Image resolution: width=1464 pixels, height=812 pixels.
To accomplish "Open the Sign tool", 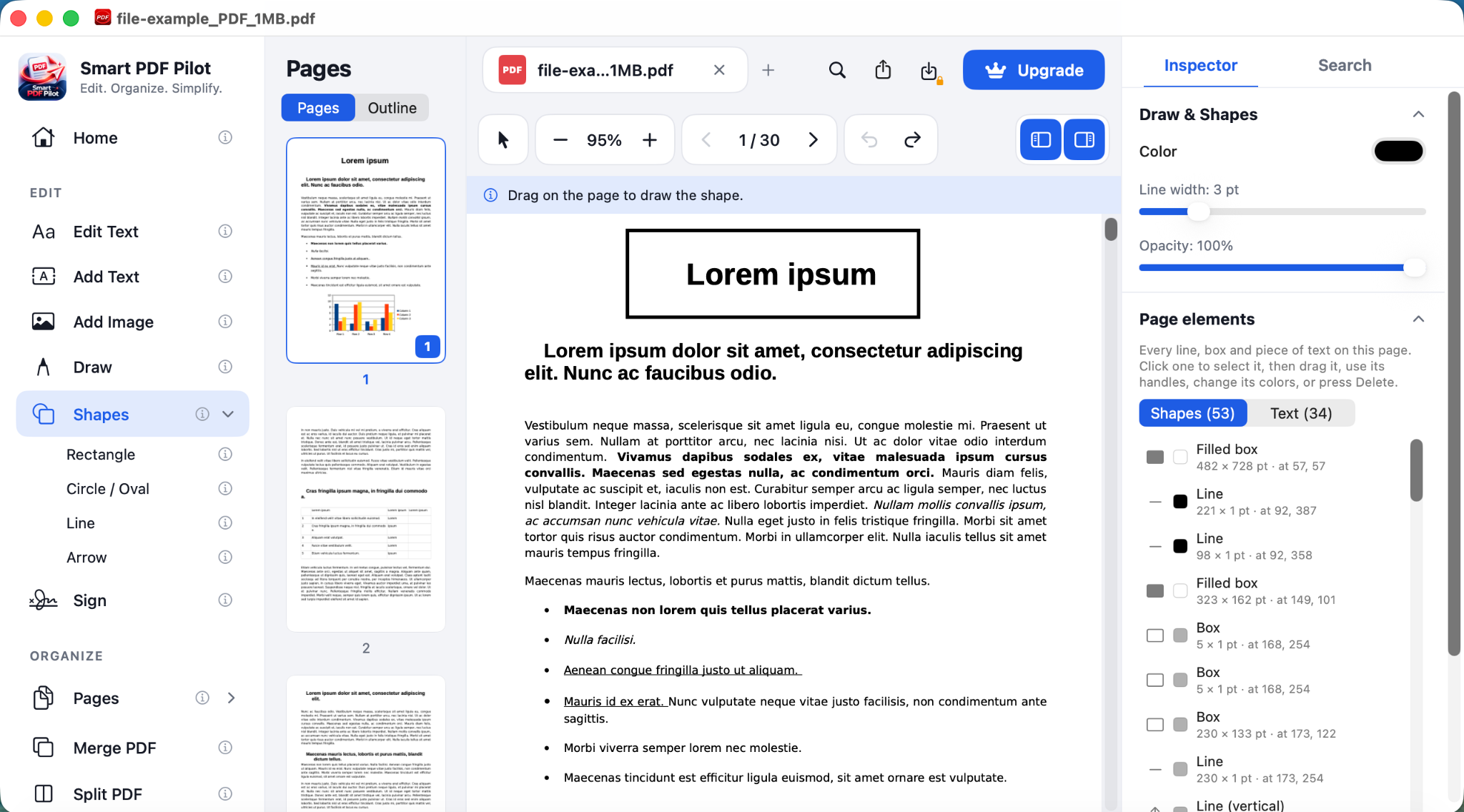I will pyautogui.click(x=132, y=600).
